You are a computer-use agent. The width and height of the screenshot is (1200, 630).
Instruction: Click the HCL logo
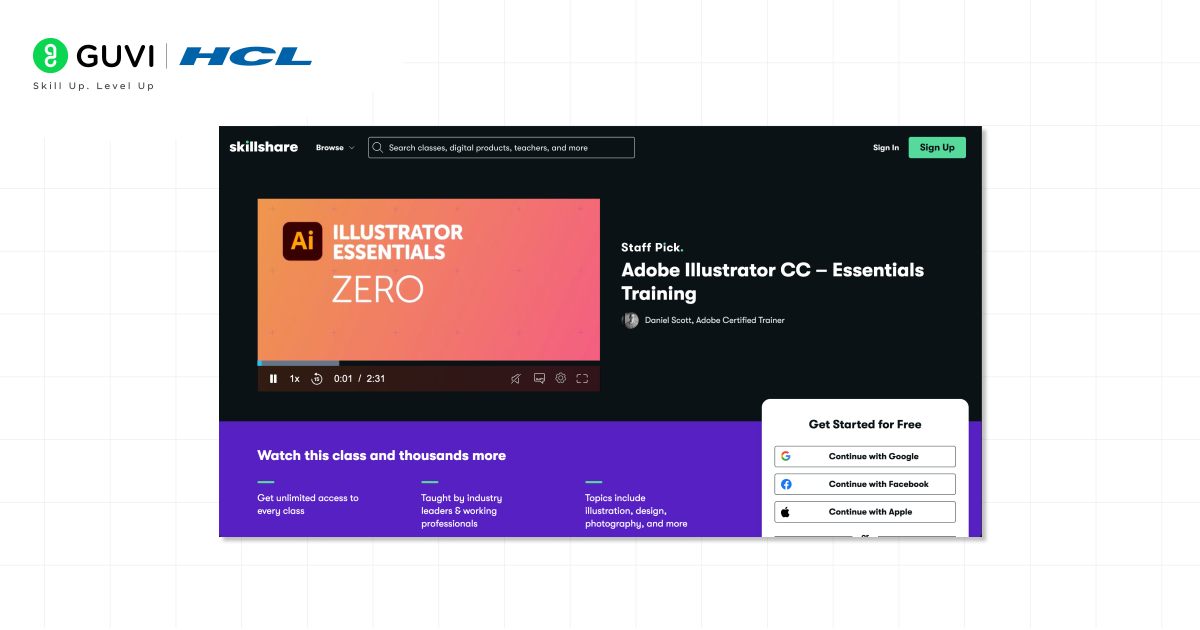pos(246,56)
